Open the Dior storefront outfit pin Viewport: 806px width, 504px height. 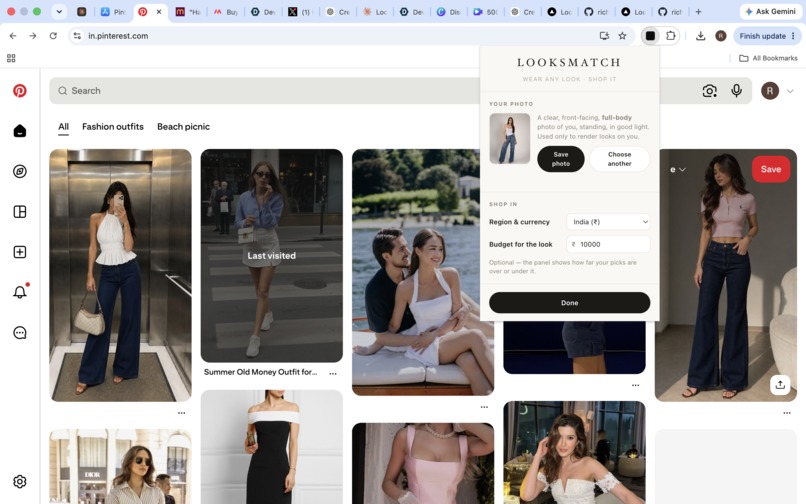pos(120,466)
